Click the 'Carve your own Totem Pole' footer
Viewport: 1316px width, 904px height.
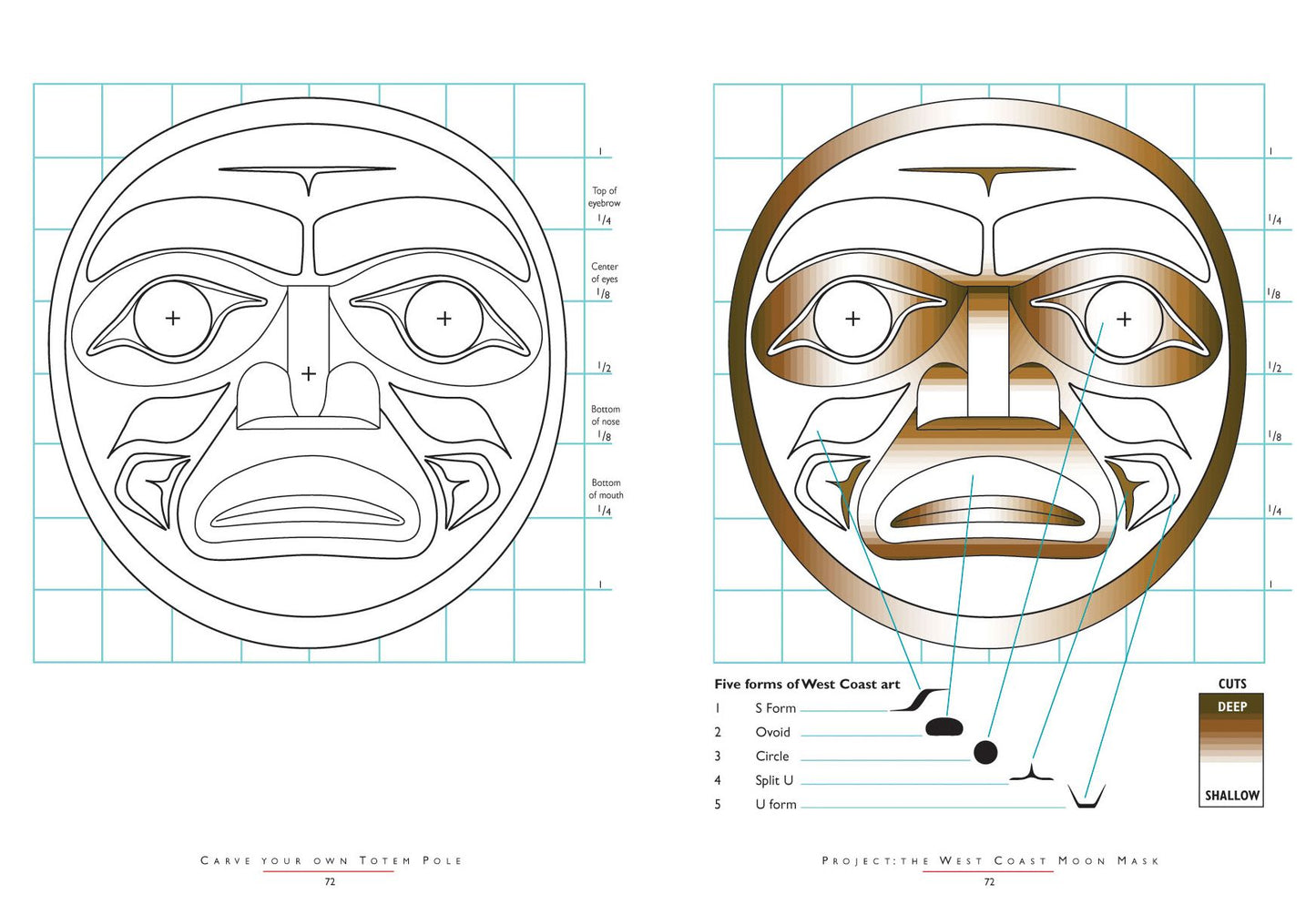pos(331,860)
